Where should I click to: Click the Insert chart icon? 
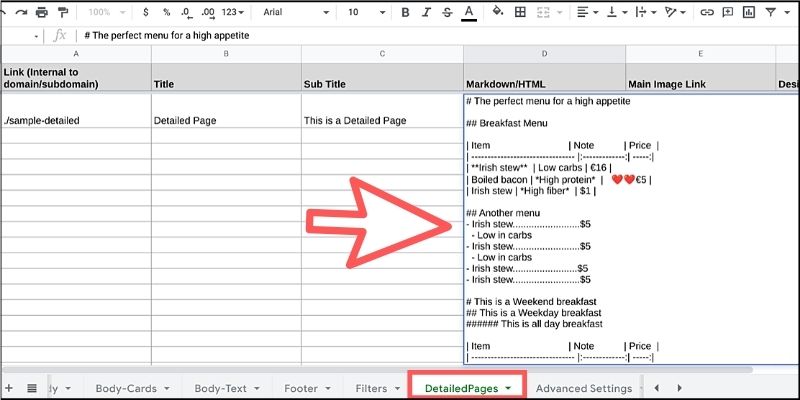click(749, 13)
